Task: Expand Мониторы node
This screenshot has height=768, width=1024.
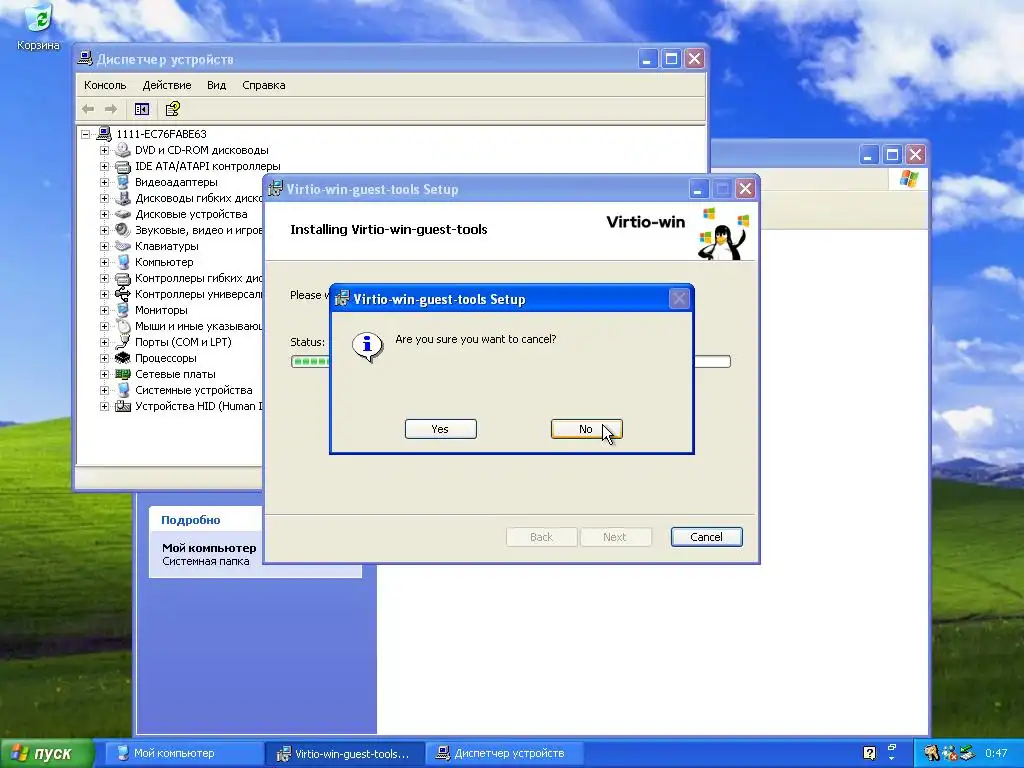Action: point(104,310)
